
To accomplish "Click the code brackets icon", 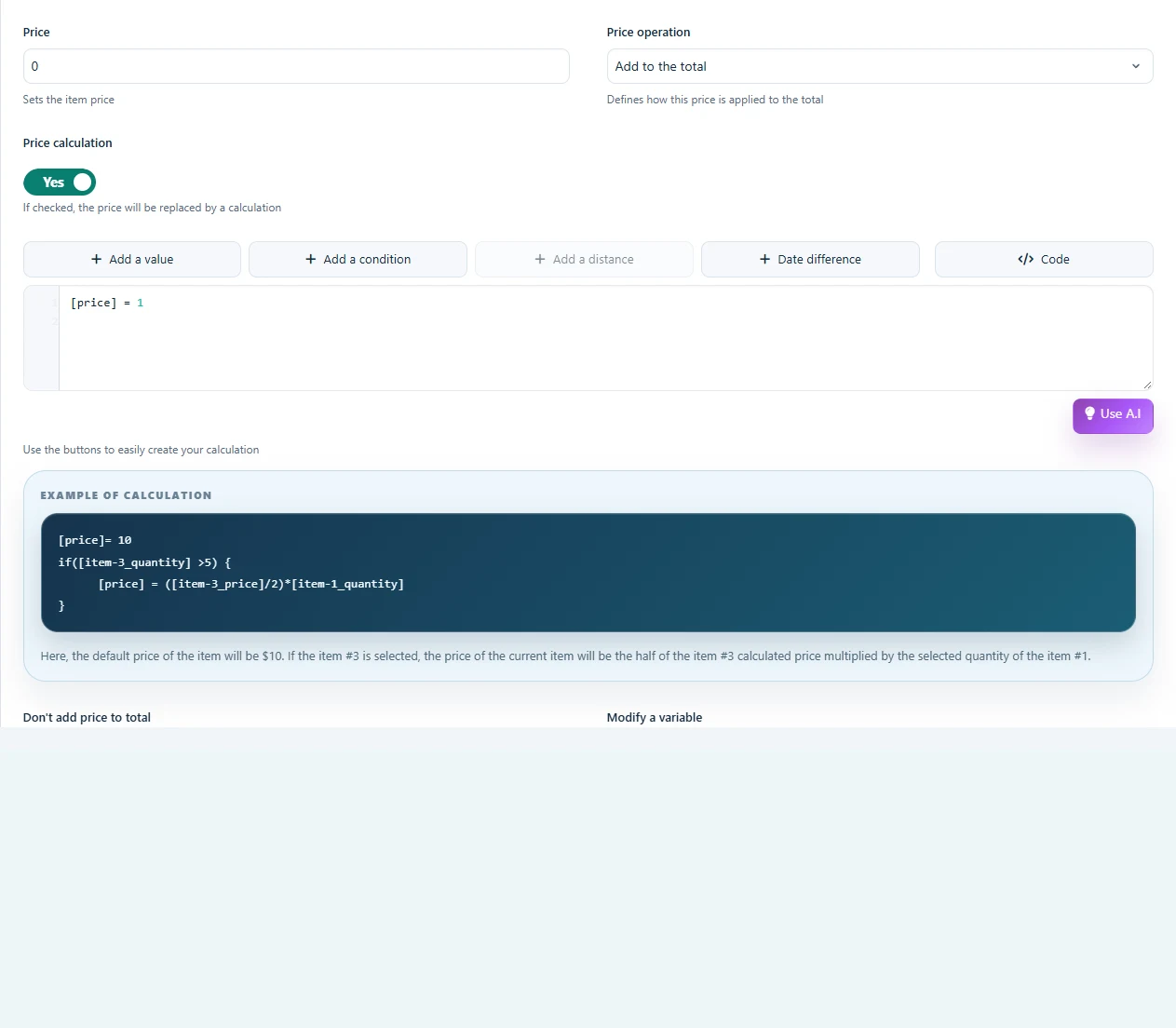I will 1026,260.
